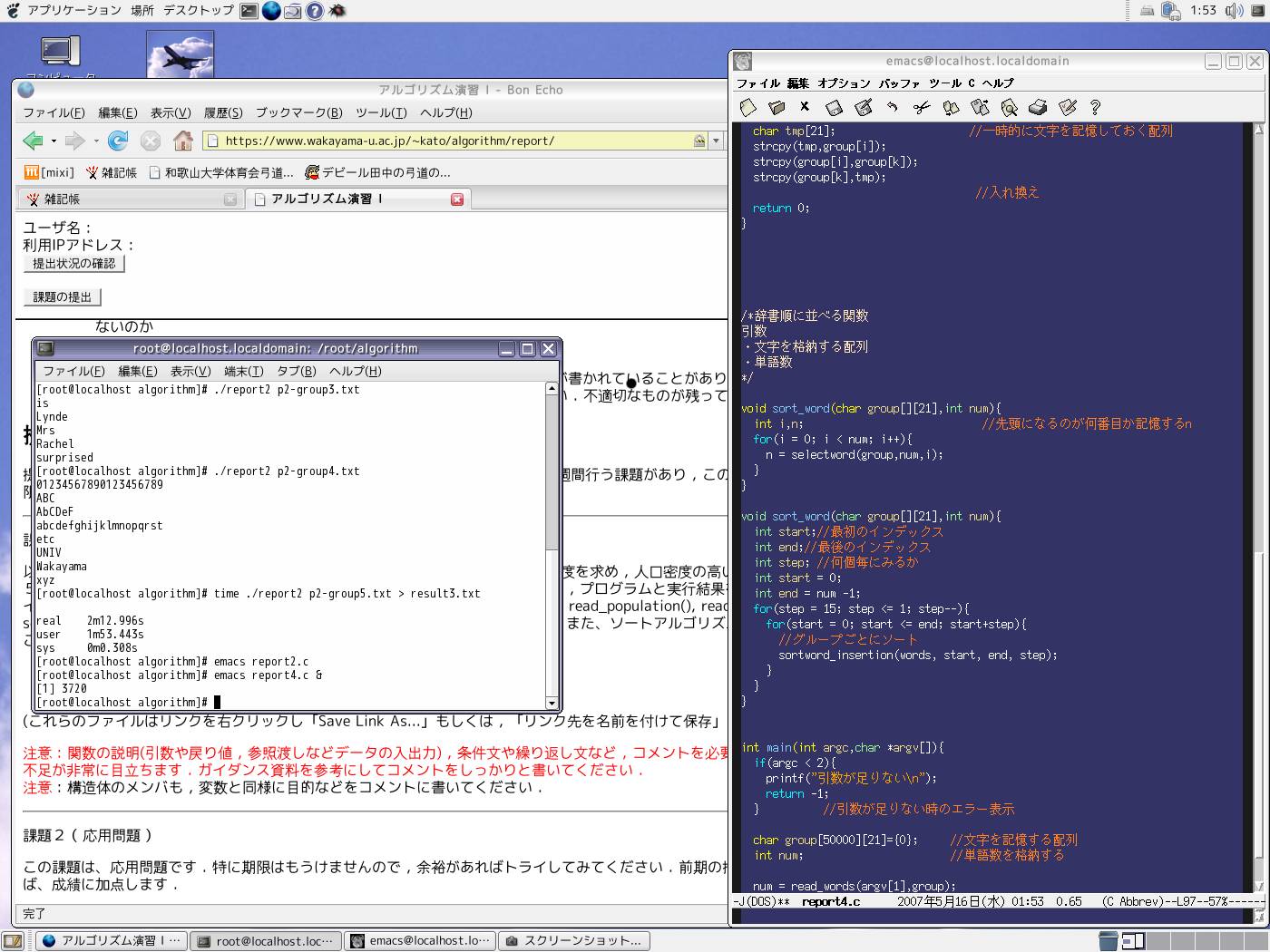Open browser ブックマーク(B) menu
This screenshot has width=1270, height=952.
[298, 112]
